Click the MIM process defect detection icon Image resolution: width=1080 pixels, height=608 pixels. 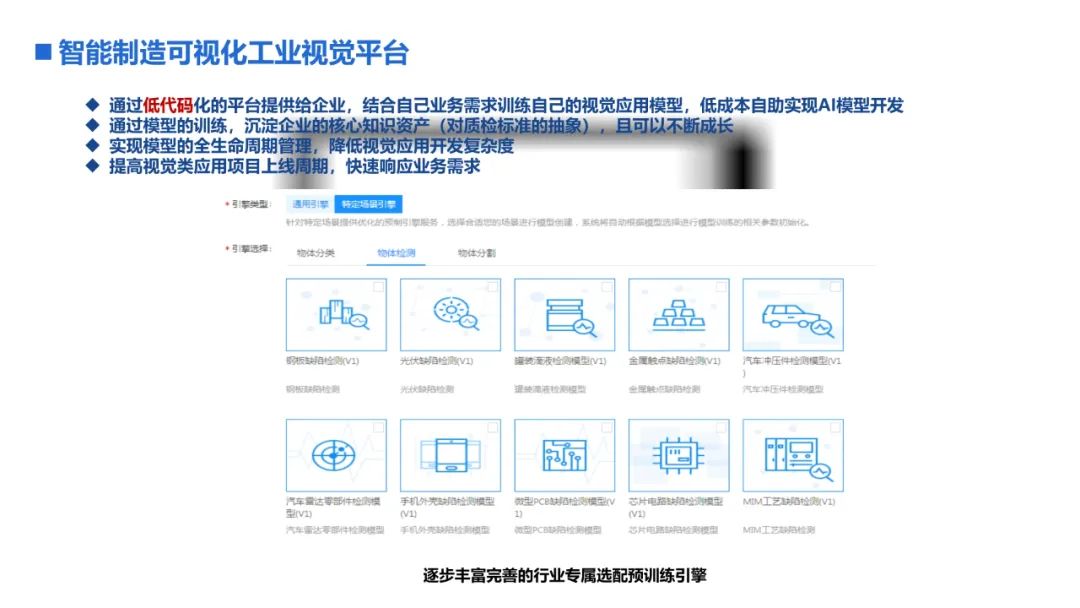[x=798, y=458]
